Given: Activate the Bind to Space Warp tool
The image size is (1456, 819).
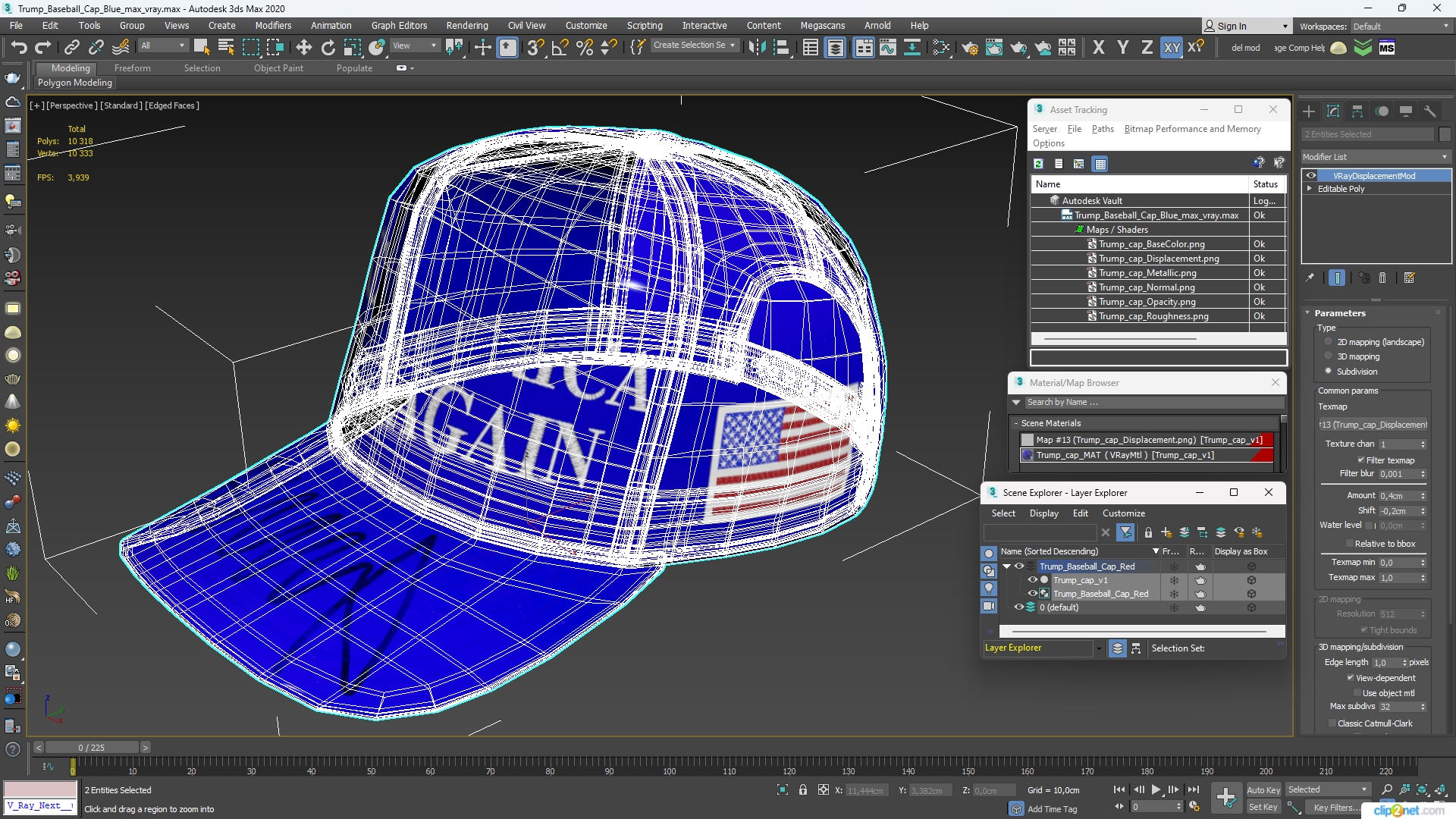Looking at the screenshot, I should tap(121, 48).
